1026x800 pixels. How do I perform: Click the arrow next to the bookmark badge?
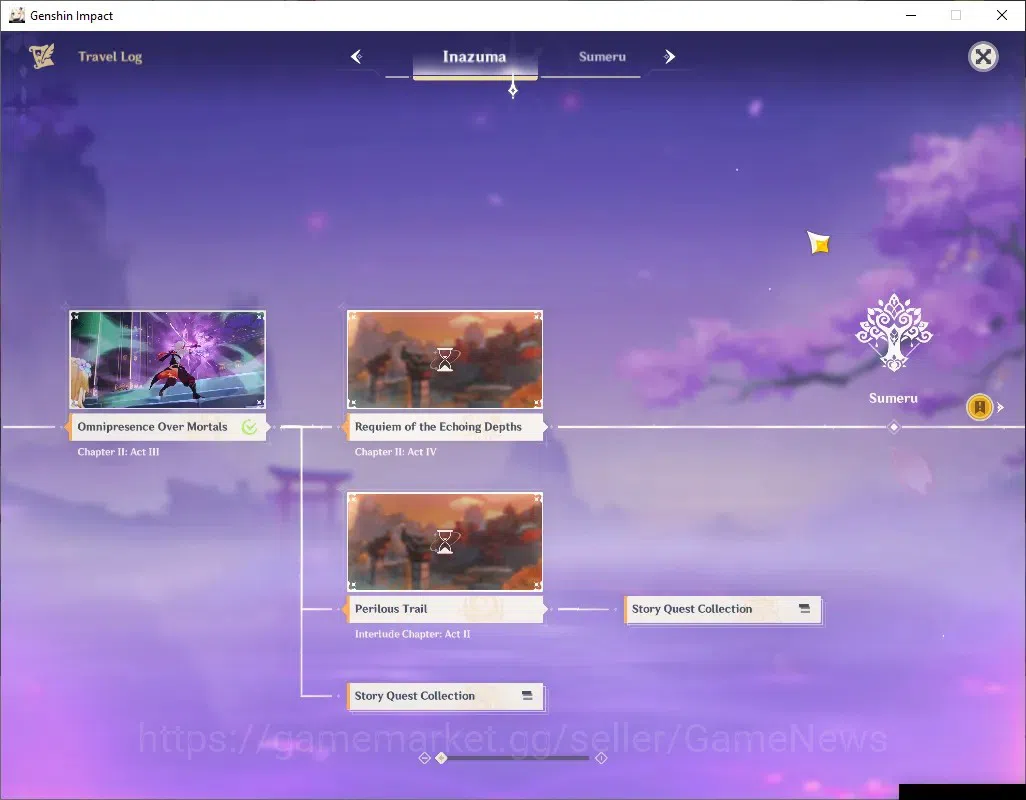[x=1000, y=408]
